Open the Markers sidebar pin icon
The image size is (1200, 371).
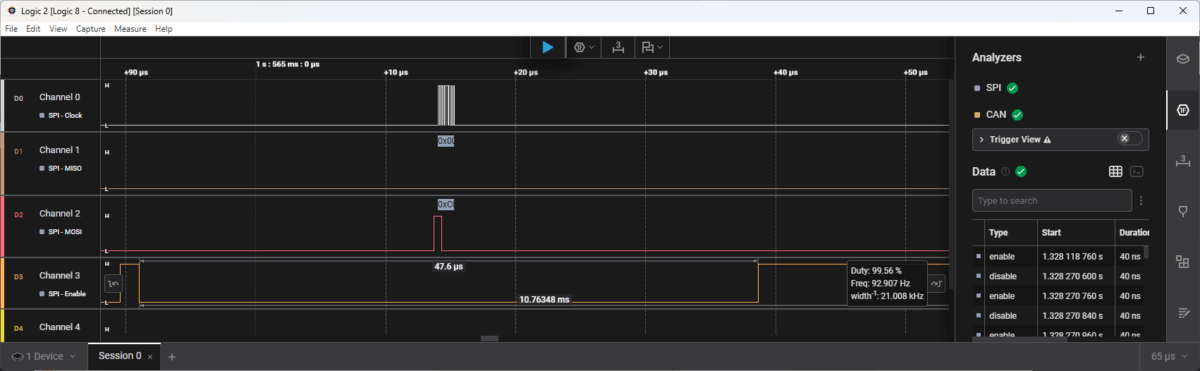click(x=1182, y=211)
